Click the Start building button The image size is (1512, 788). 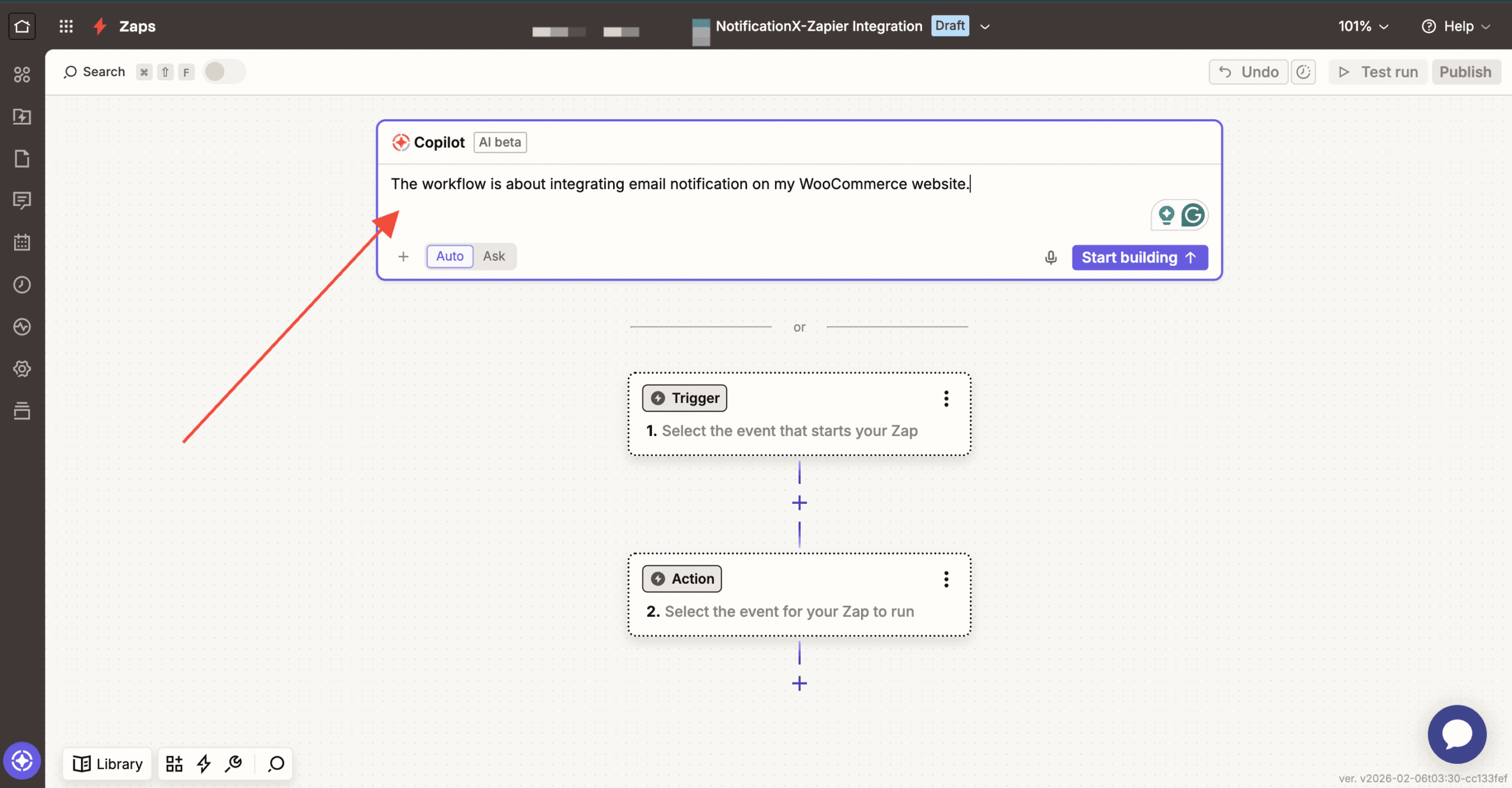tap(1139, 257)
